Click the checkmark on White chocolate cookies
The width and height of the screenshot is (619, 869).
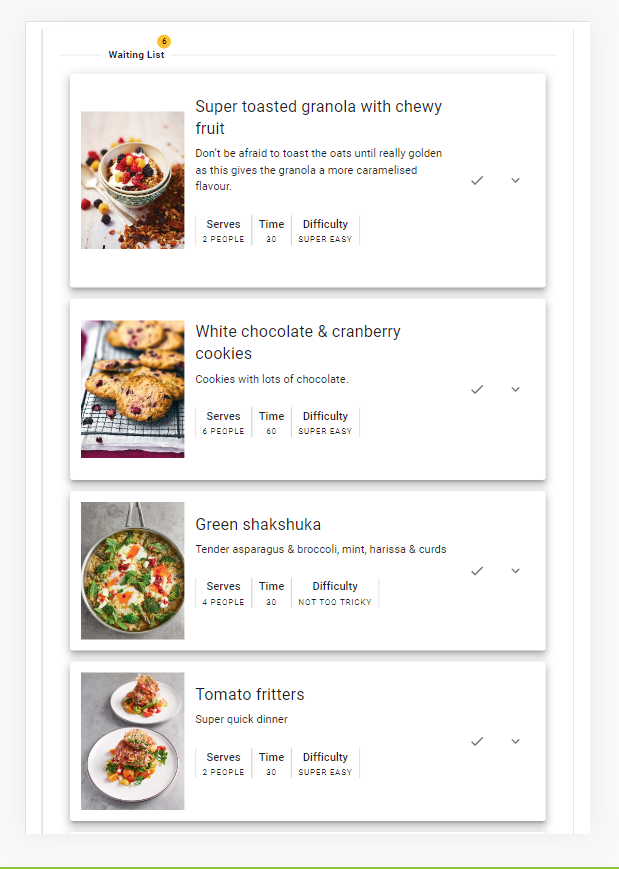point(477,389)
